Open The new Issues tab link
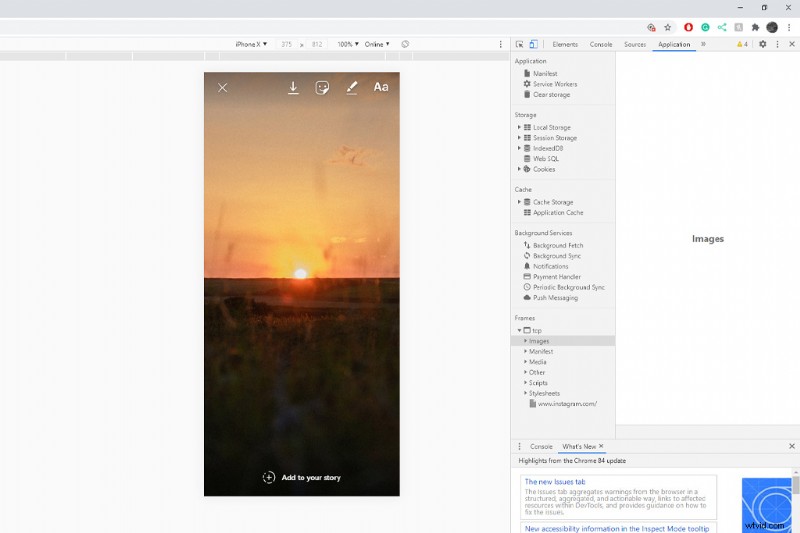The height and width of the screenshot is (533, 800). 555,481
